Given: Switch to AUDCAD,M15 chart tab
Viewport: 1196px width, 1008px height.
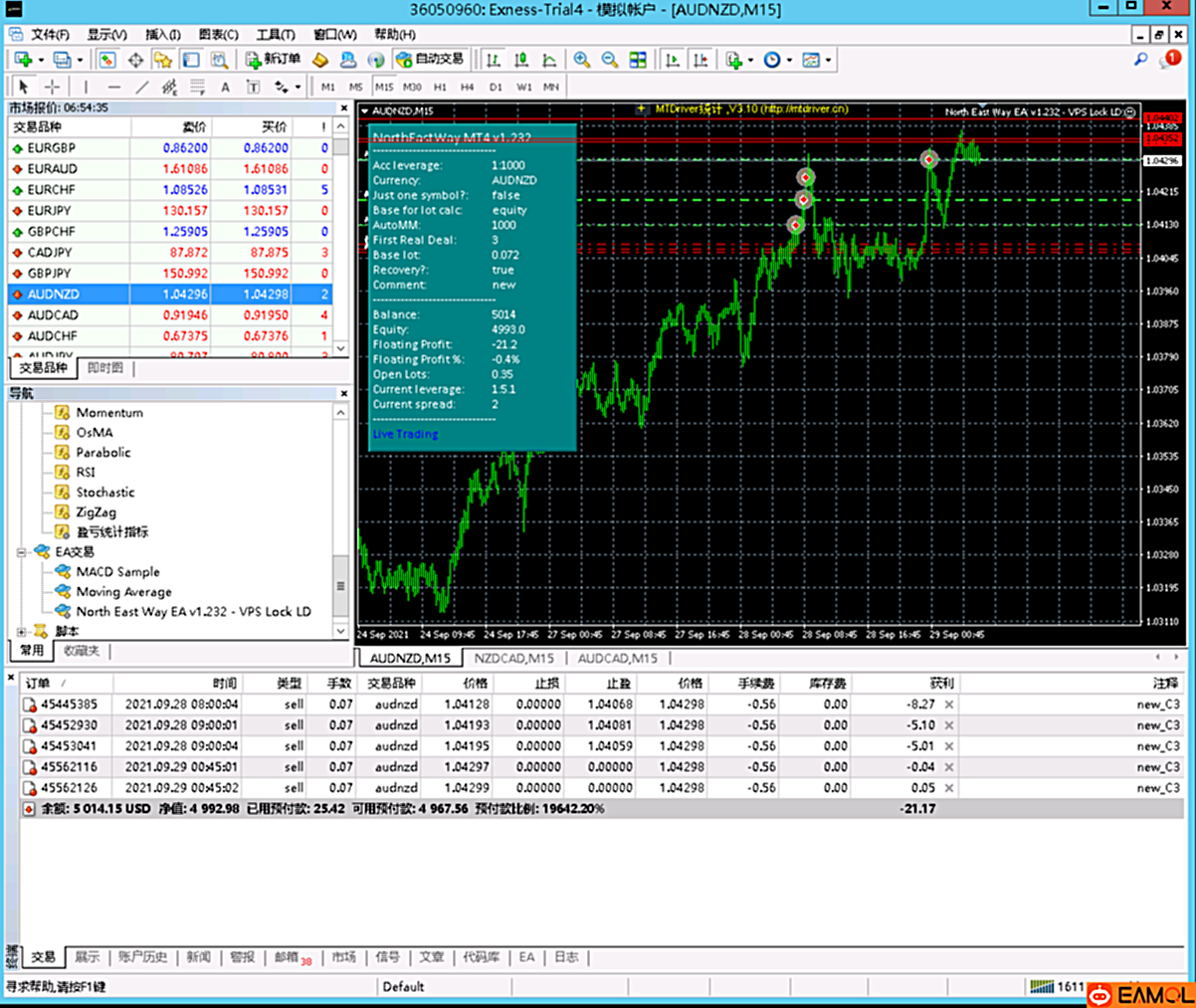Looking at the screenshot, I should [x=617, y=659].
